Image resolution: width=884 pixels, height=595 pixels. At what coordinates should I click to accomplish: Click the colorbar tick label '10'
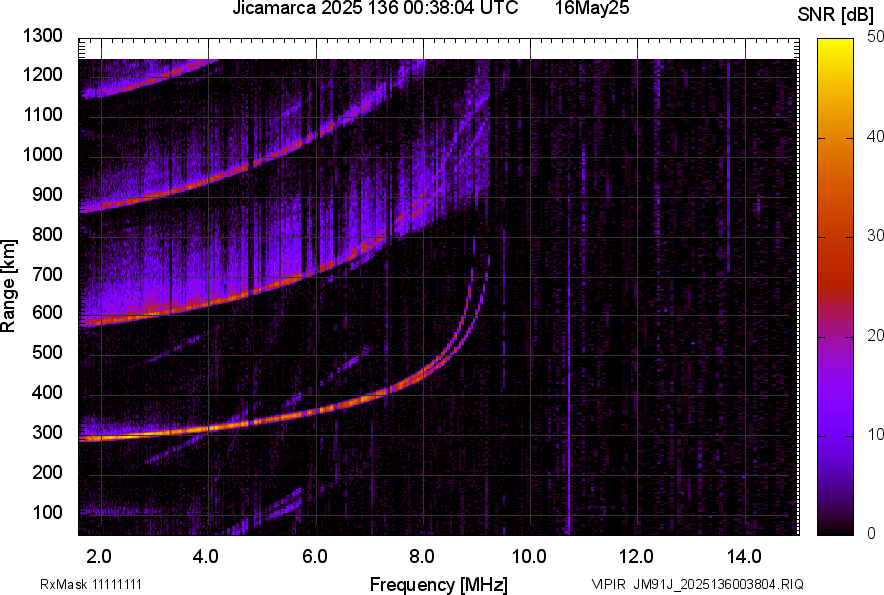(875, 434)
